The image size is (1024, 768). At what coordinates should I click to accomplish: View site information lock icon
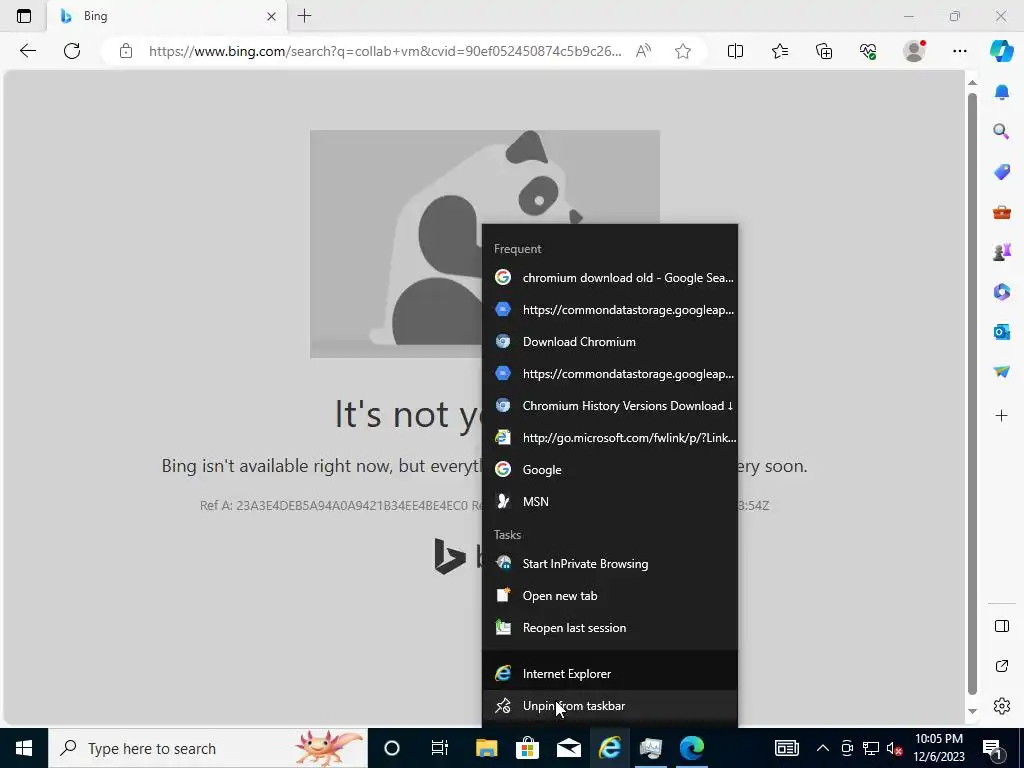click(126, 51)
